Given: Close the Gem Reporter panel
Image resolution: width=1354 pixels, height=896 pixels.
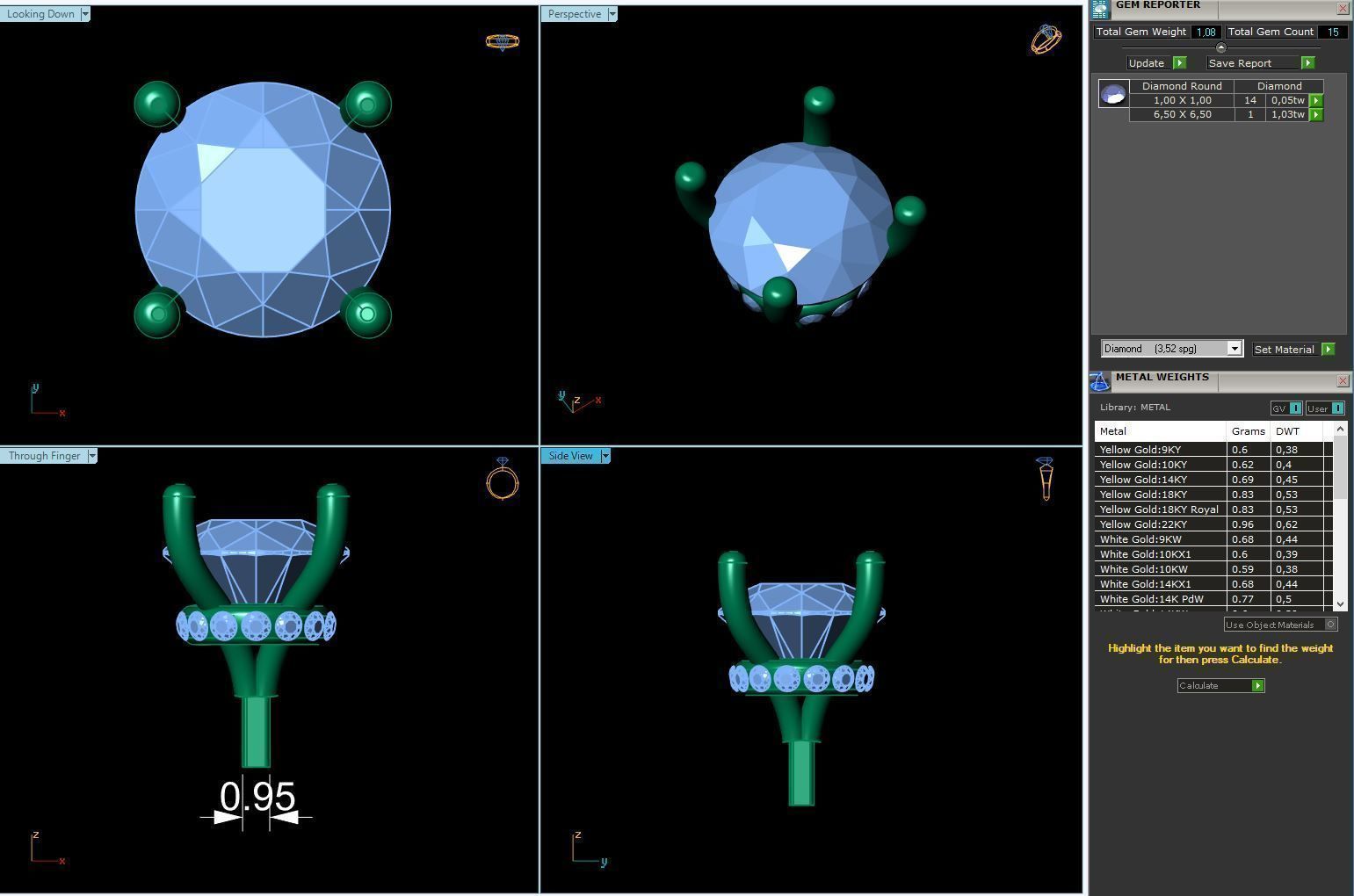Looking at the screenshot, I should (1343, 8).
